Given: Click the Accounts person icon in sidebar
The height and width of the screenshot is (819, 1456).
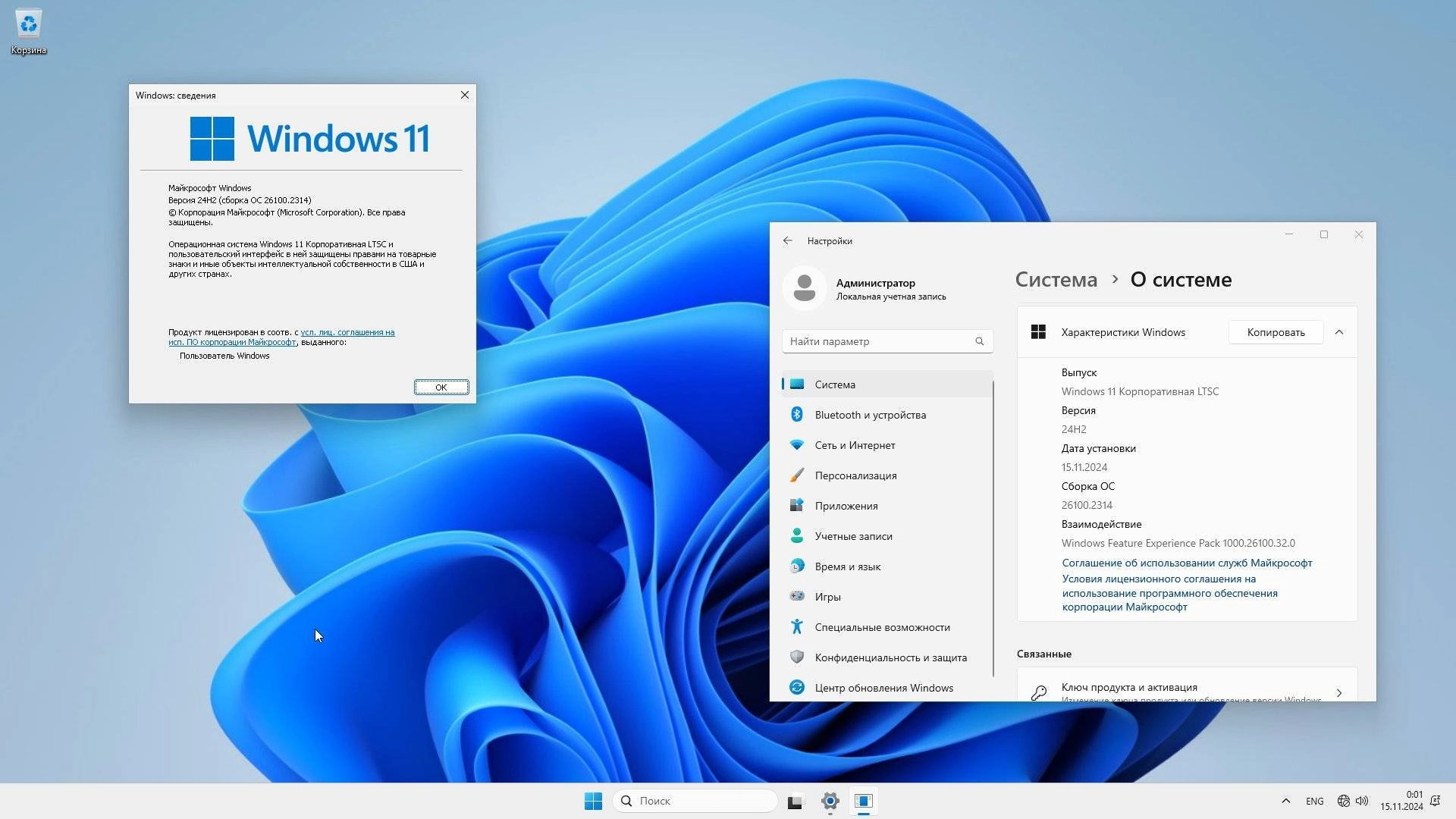Looking at the screenshot, I should [796, 535].
